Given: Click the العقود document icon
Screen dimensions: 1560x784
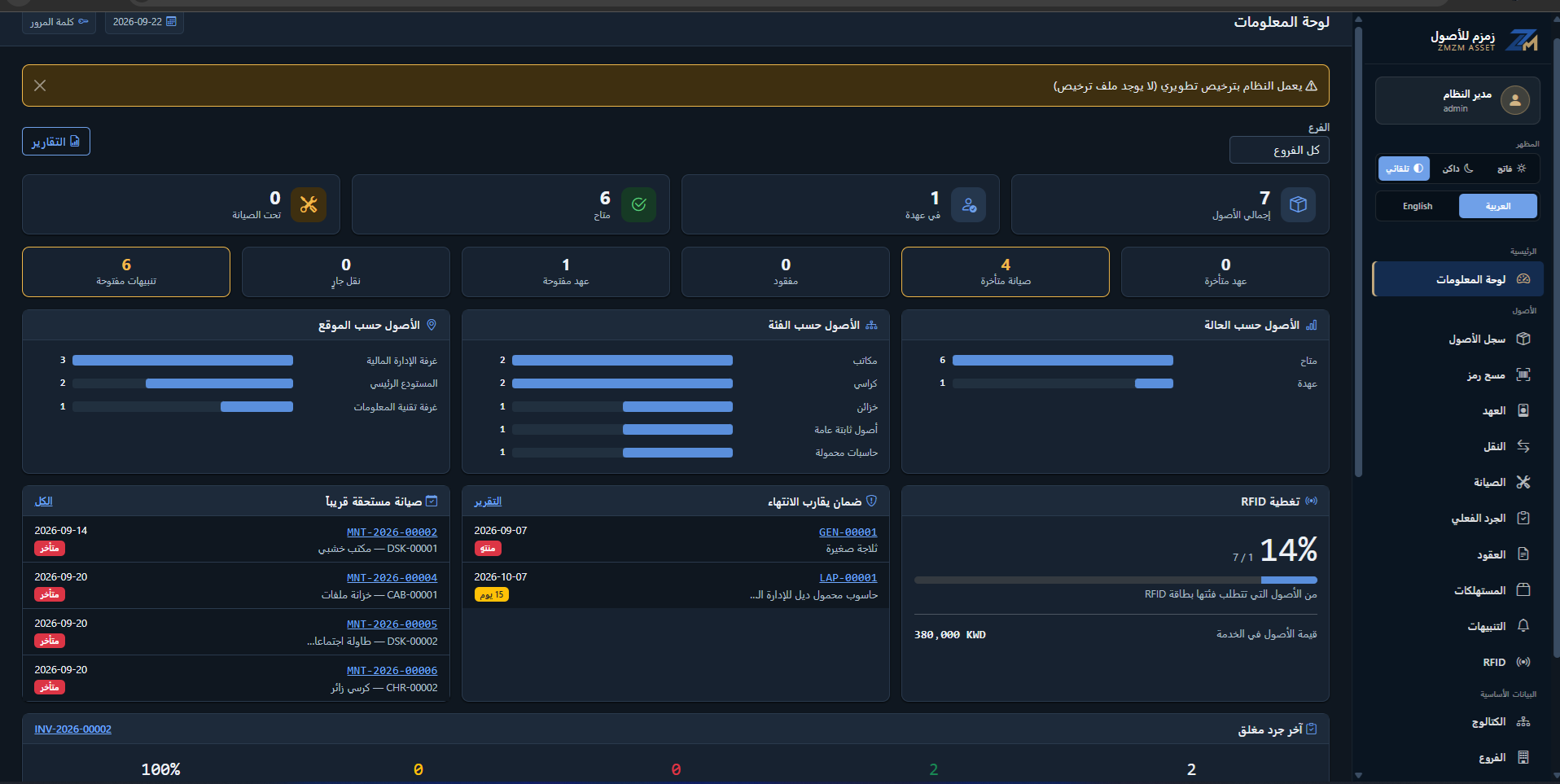Looking at the screenshot, I should pyautogui.click(x=1523, y=554).
